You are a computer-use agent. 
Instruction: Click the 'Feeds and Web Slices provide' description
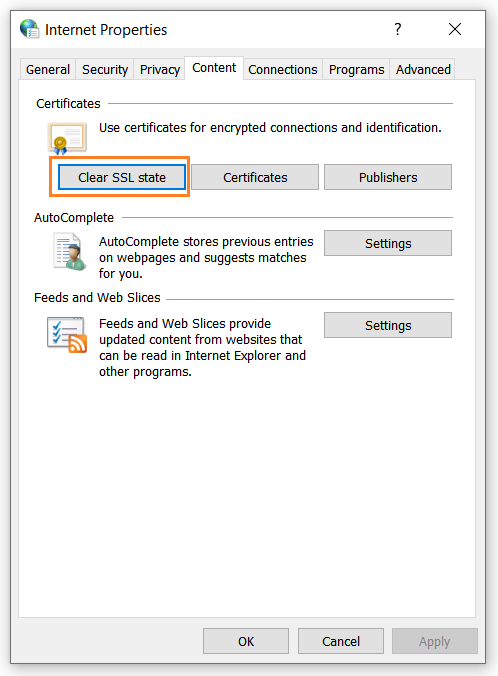point(202,347)
